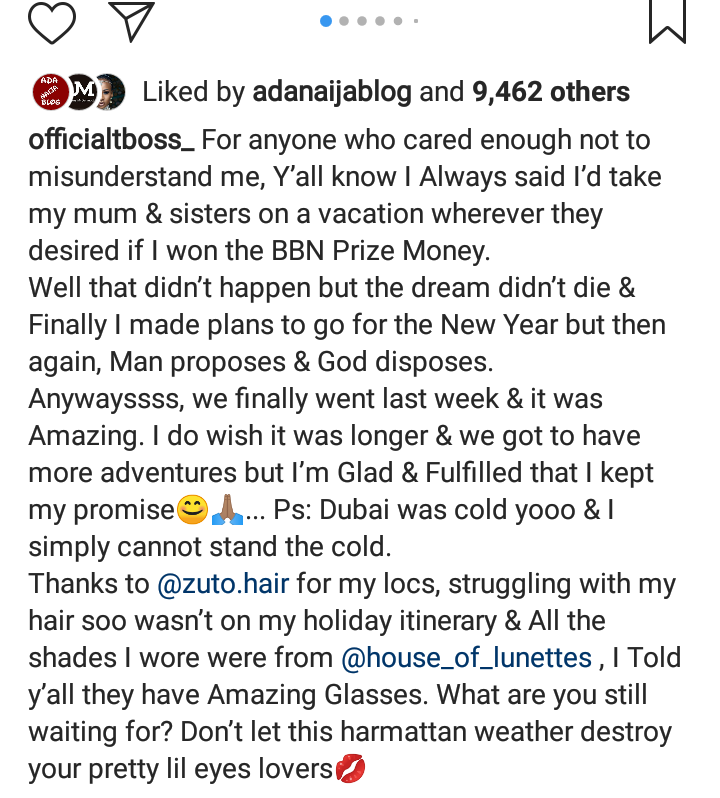Select the blue active carousel dot
This screenshot has width=720, height=798.
click(326, 21)
